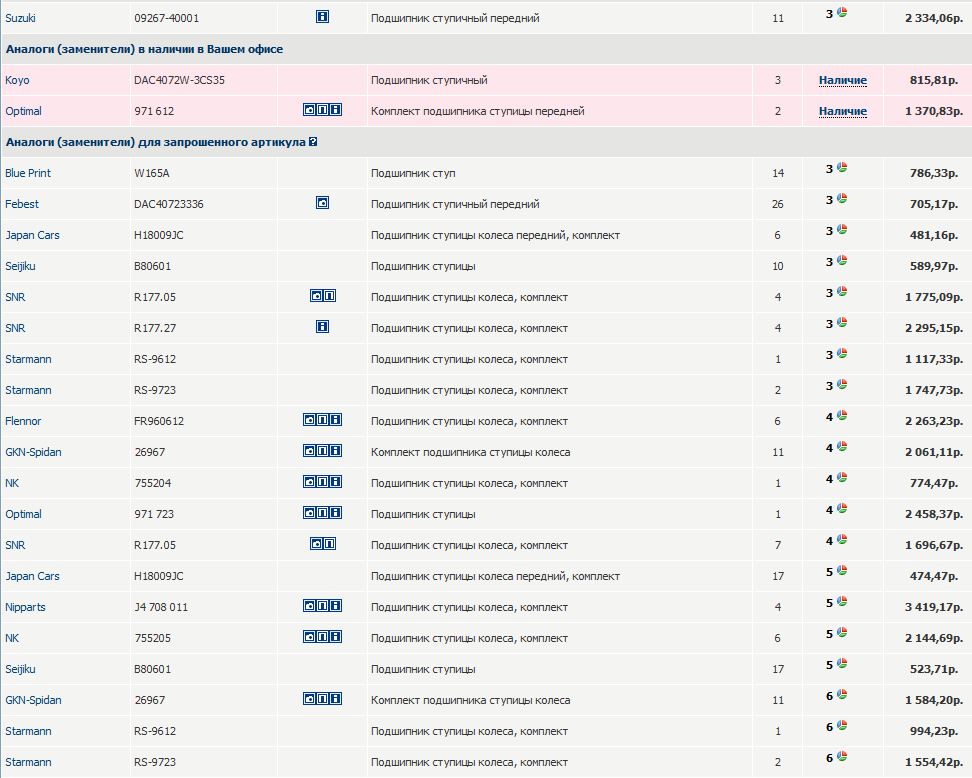
Task: Open the Koyo brand link
Action: tap(17, 80)
